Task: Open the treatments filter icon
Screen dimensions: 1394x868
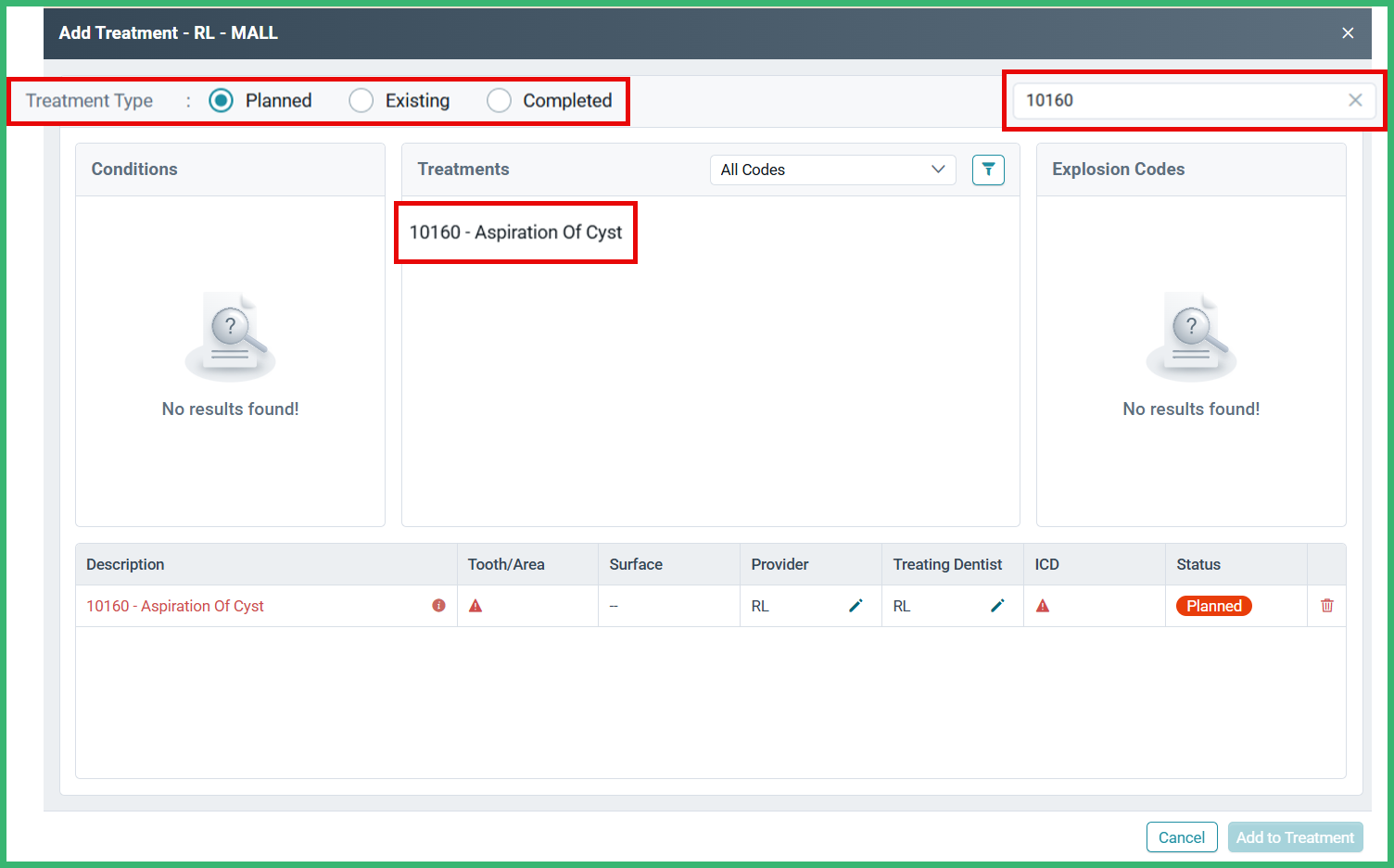Action: pos(988,170)
